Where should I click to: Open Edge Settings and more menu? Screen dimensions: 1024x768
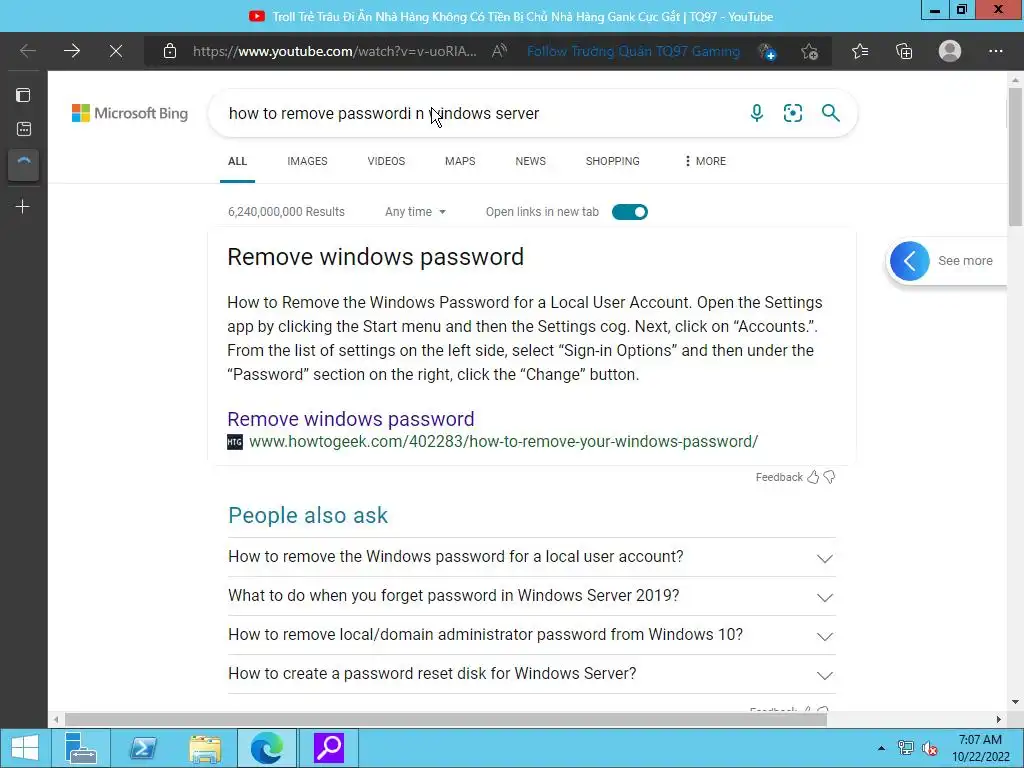tap(995, 51)
